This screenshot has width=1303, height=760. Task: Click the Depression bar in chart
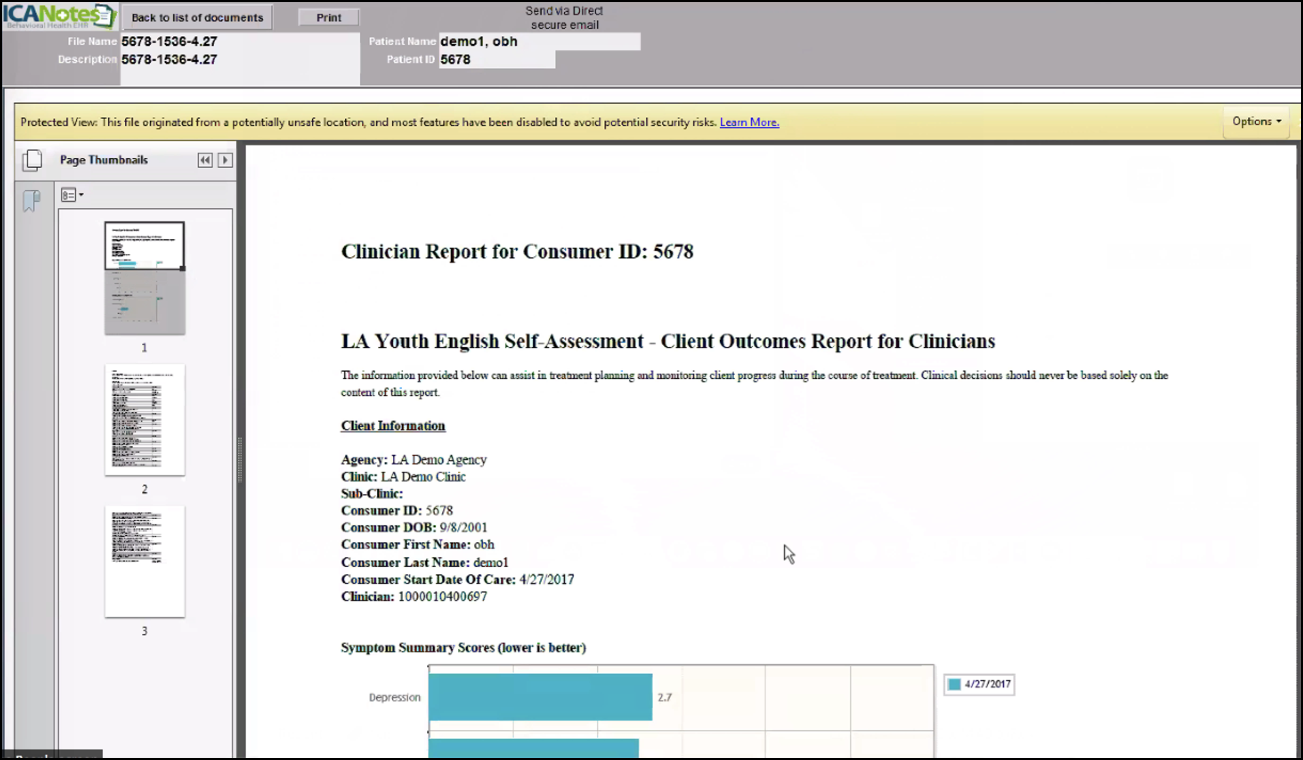click(540, 697)
